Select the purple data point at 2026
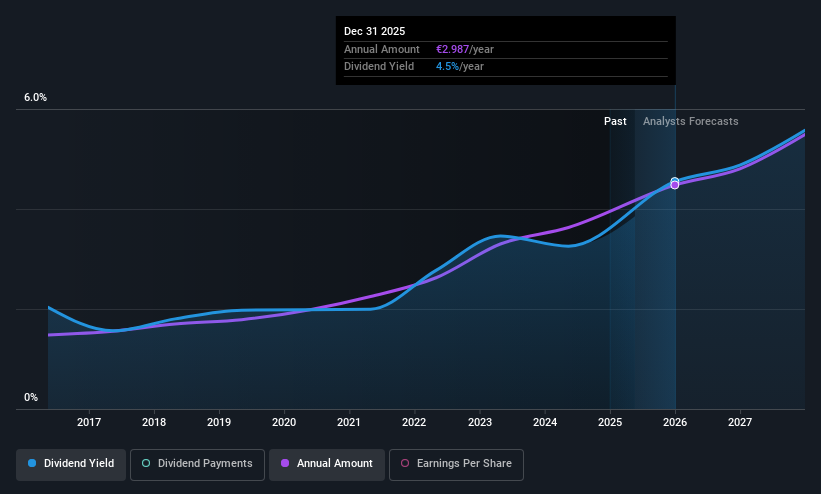The height and width of the screenshot is (494, 821). [675, 185]
